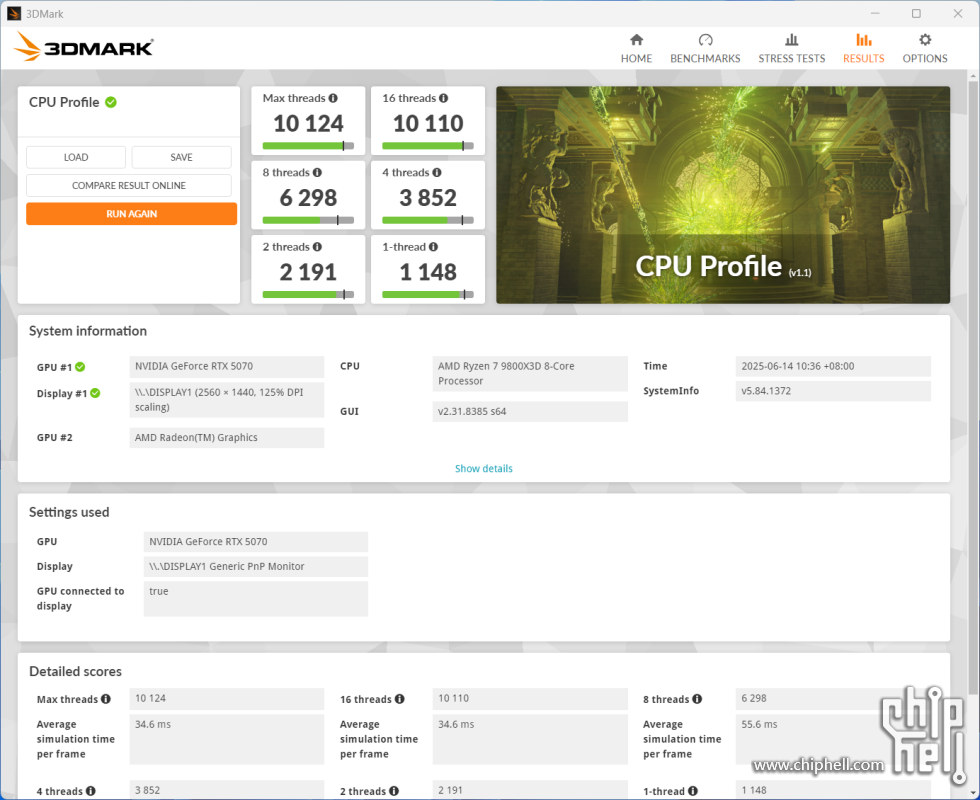
Task: Click the Max threads score bar
Action: point(308,146)
